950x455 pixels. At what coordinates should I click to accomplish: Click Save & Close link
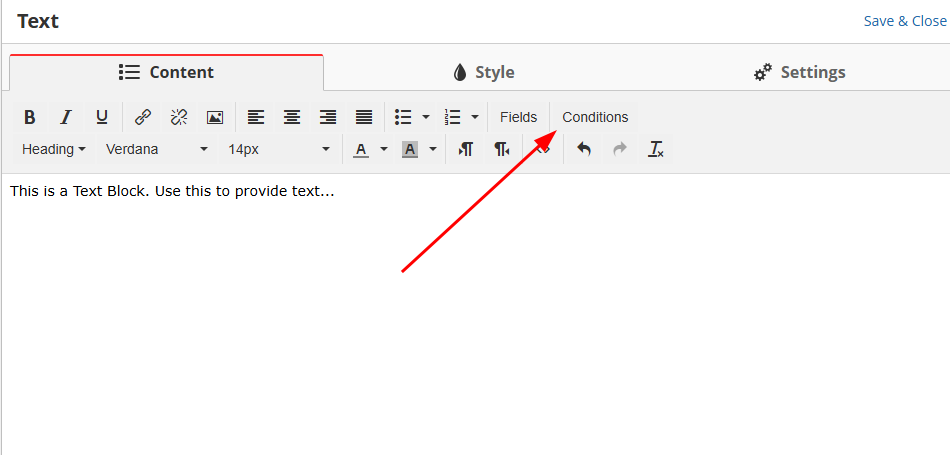point(905,21)
